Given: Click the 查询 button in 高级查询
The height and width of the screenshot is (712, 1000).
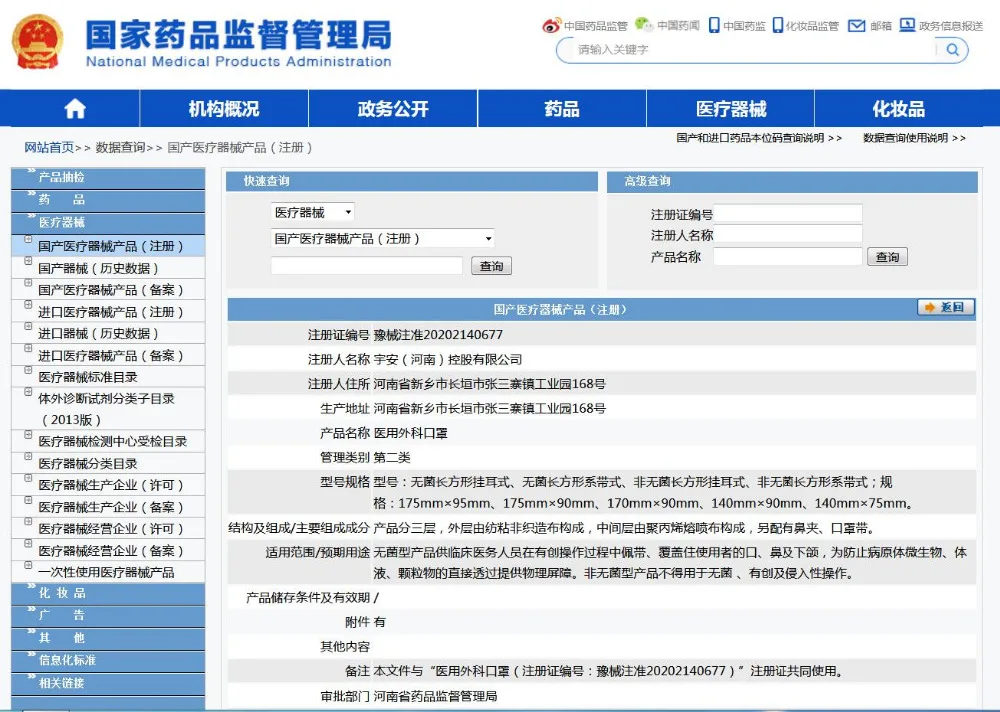Looking at the screenshot, I should 887,257.
